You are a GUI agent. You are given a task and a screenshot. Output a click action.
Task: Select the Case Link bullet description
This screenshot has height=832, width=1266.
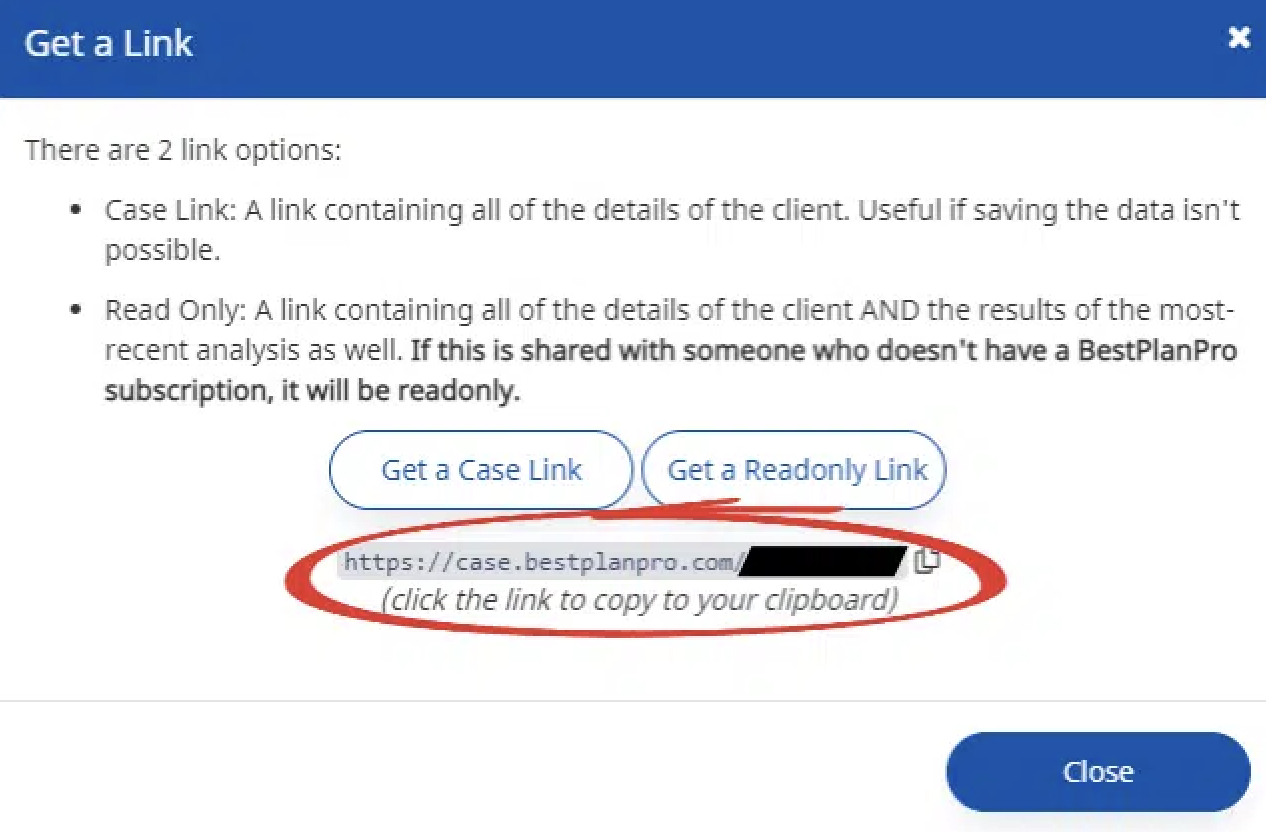pos(672,211)
